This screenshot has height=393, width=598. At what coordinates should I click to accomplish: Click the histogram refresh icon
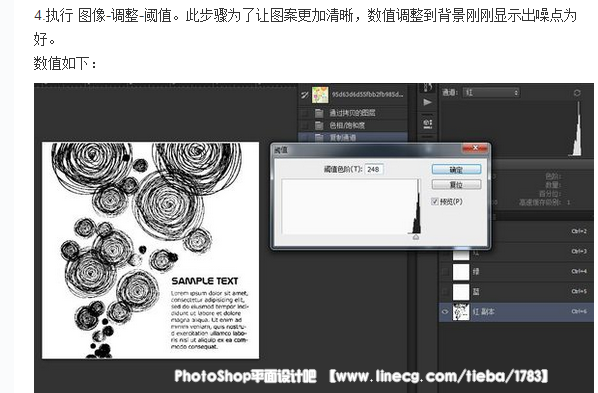577,93
